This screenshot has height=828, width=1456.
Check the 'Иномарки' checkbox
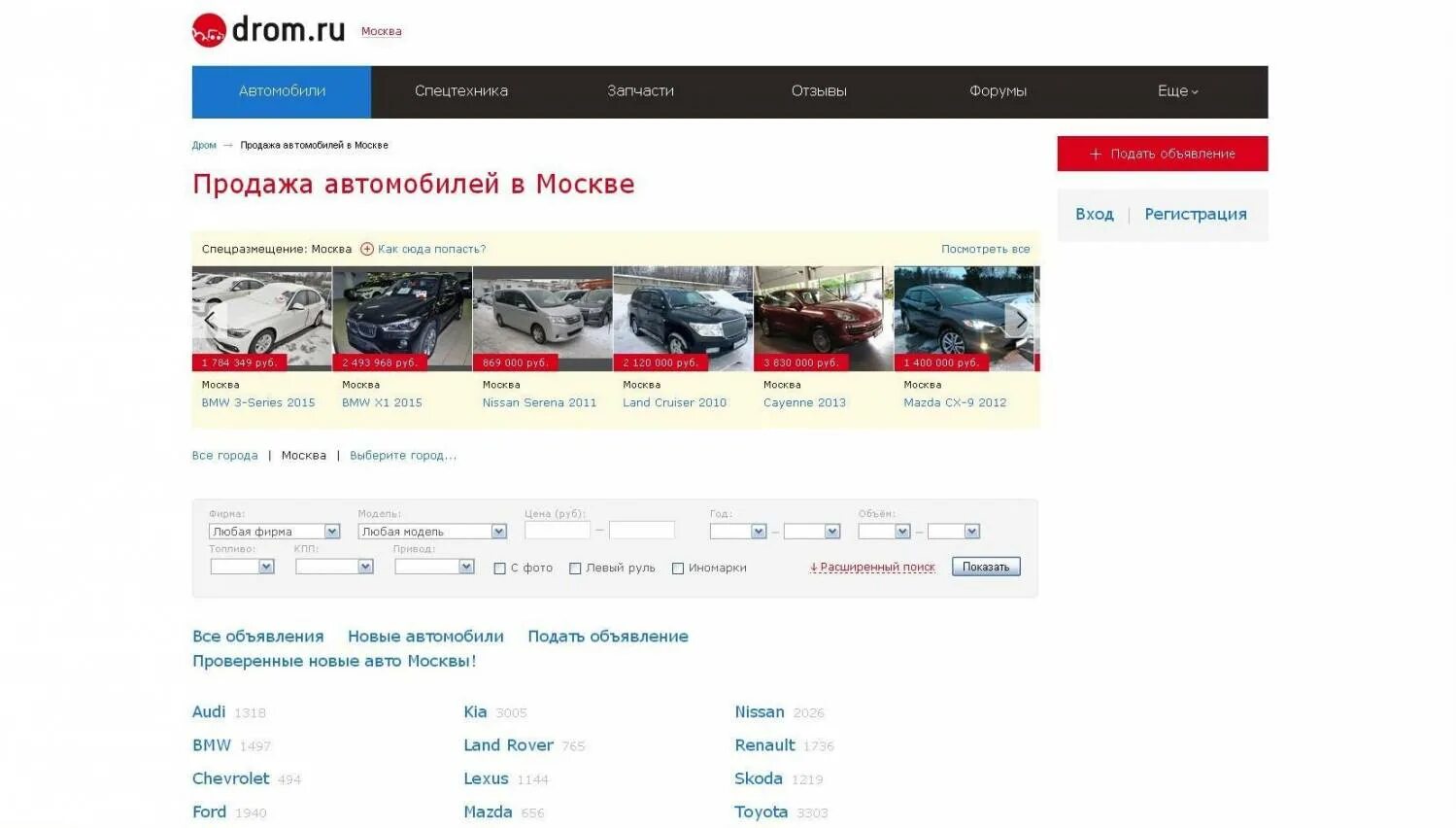click(x=677, y=568)
